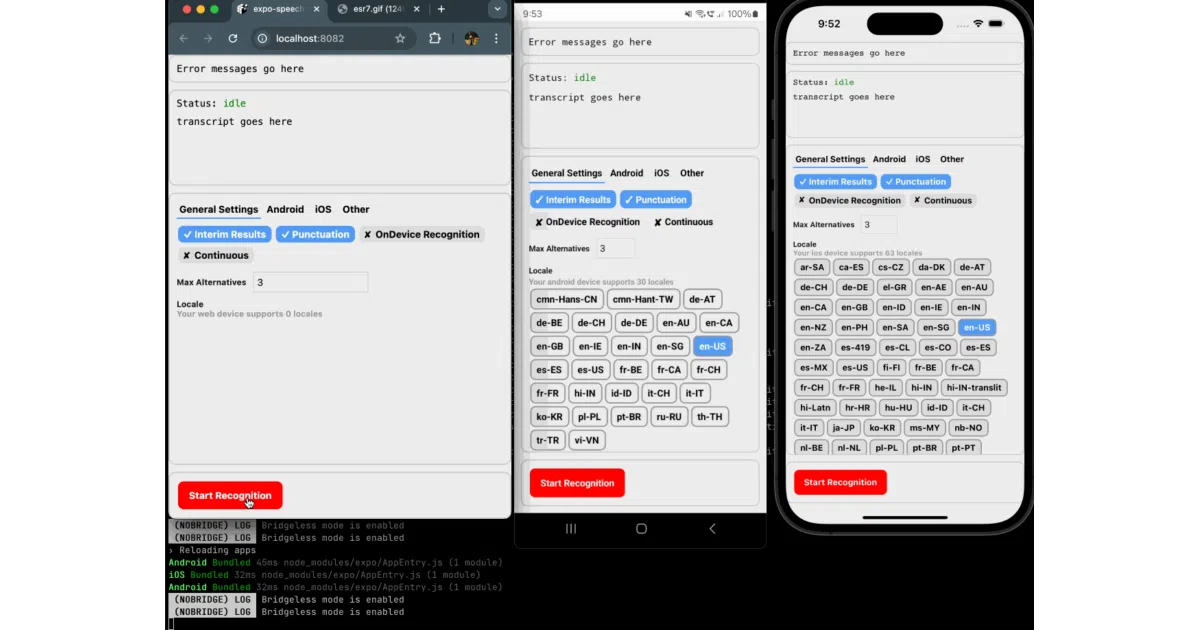Viewport: 1200px width, 630px height.
Task: Toggle Punctuation in the web window
Action: 316,234
